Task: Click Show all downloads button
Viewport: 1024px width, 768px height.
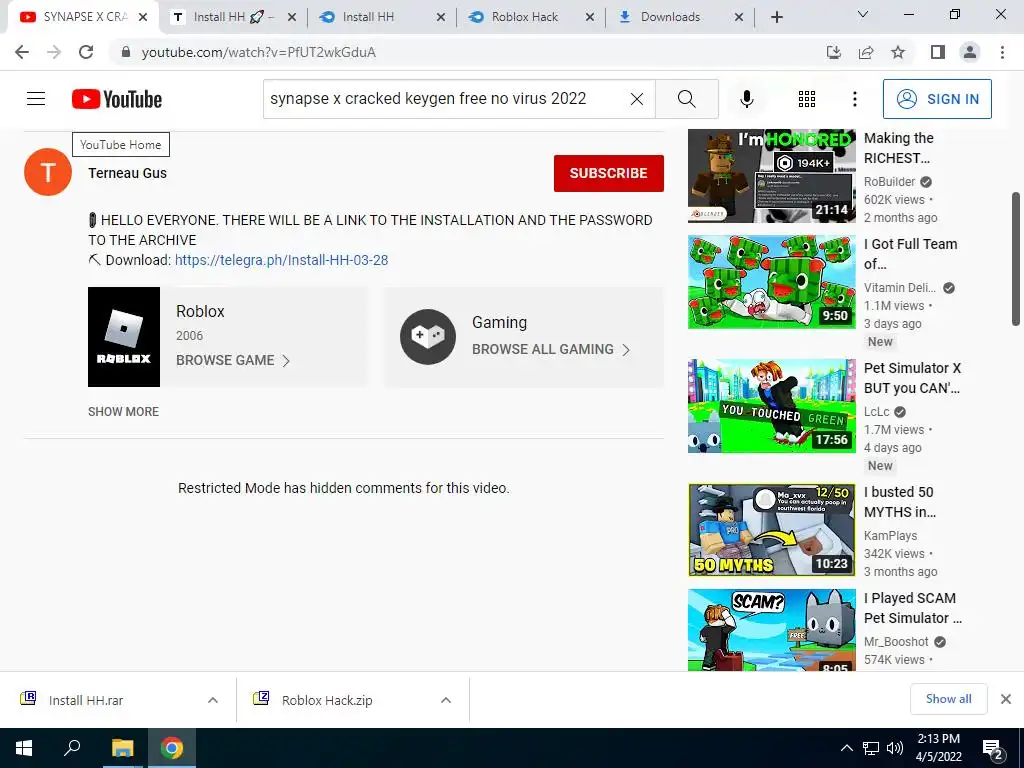Action: coord(948,699)
